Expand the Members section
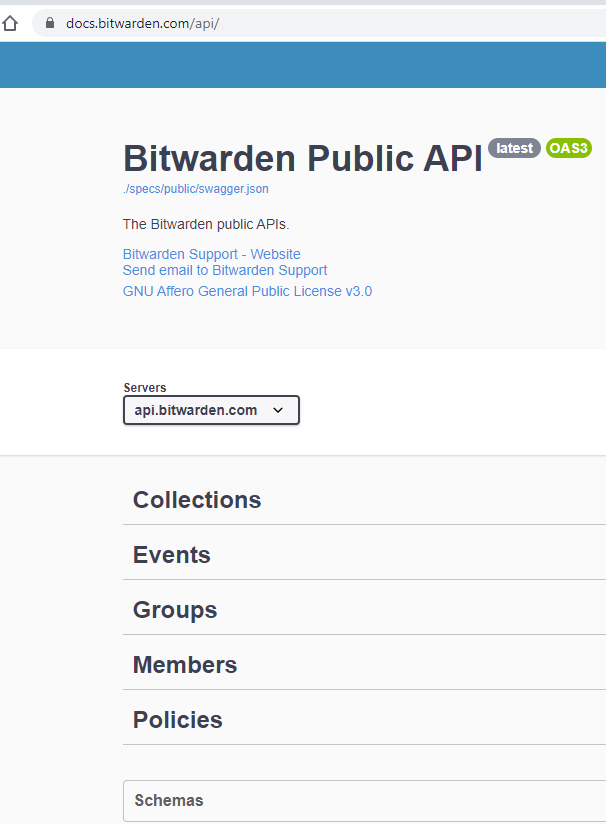The height and width of the screenshot is (824, 606). tap(364, 665)
